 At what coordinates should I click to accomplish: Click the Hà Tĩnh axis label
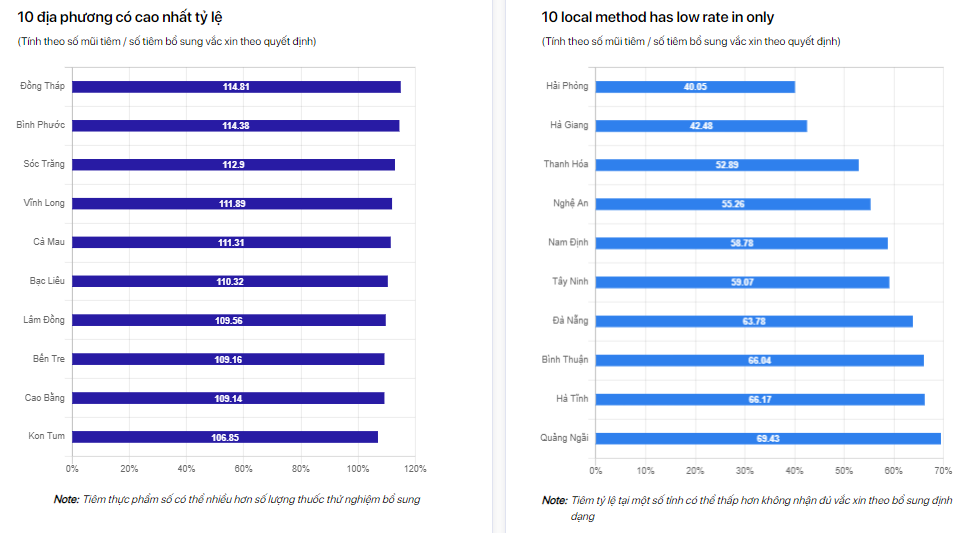point(572,399)
